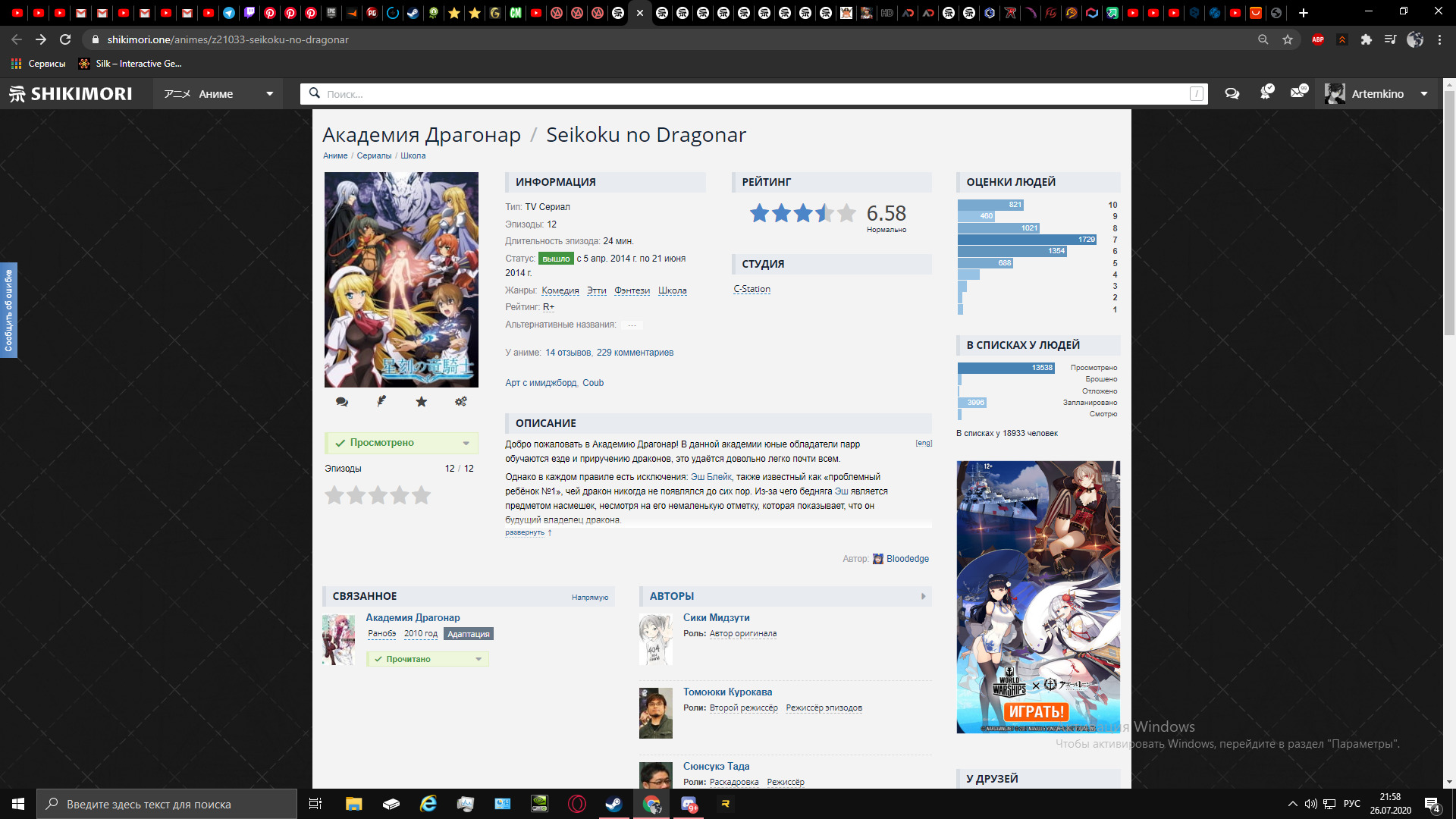Click the gears edit icon under poster

[460, 402]
